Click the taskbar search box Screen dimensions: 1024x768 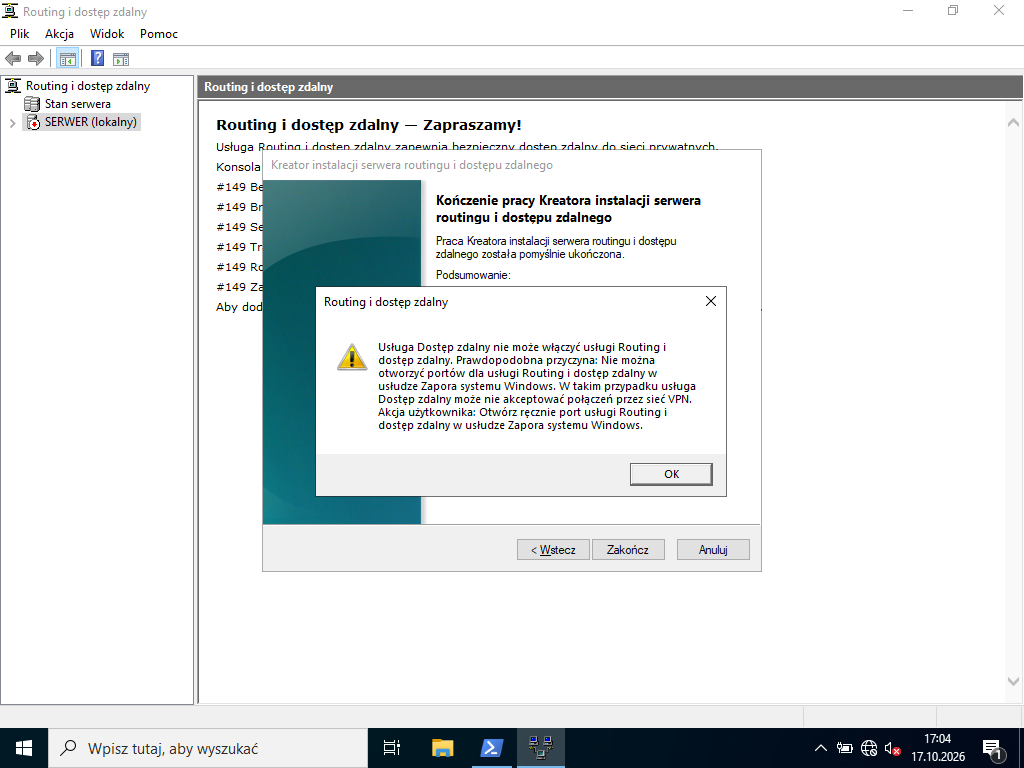(208, 748)
